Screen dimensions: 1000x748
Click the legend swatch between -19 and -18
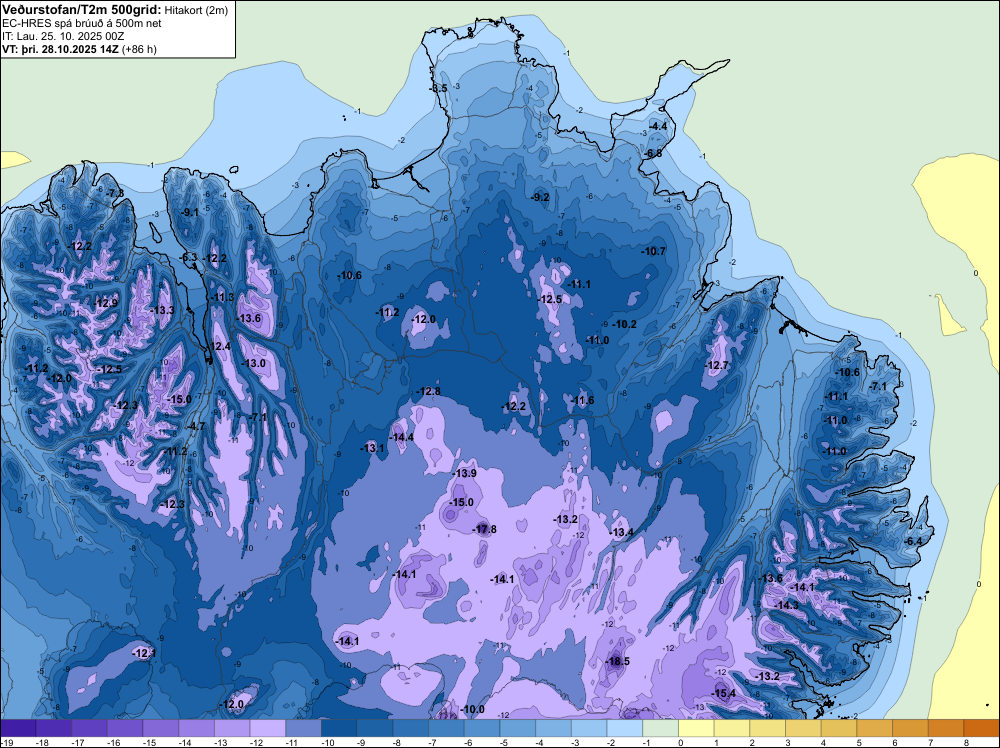(18, 728)
